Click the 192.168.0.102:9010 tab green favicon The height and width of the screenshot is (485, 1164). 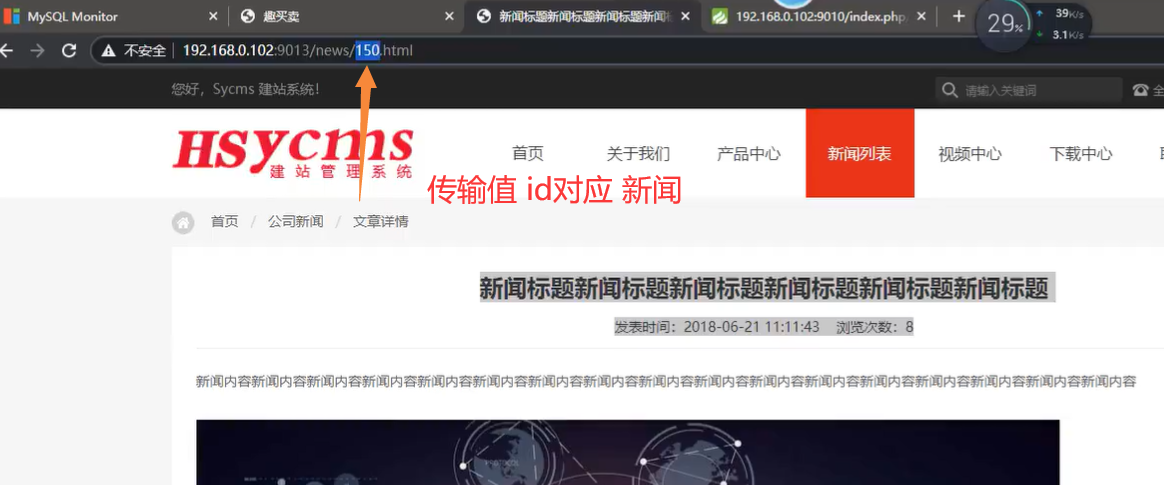point(719,16)
